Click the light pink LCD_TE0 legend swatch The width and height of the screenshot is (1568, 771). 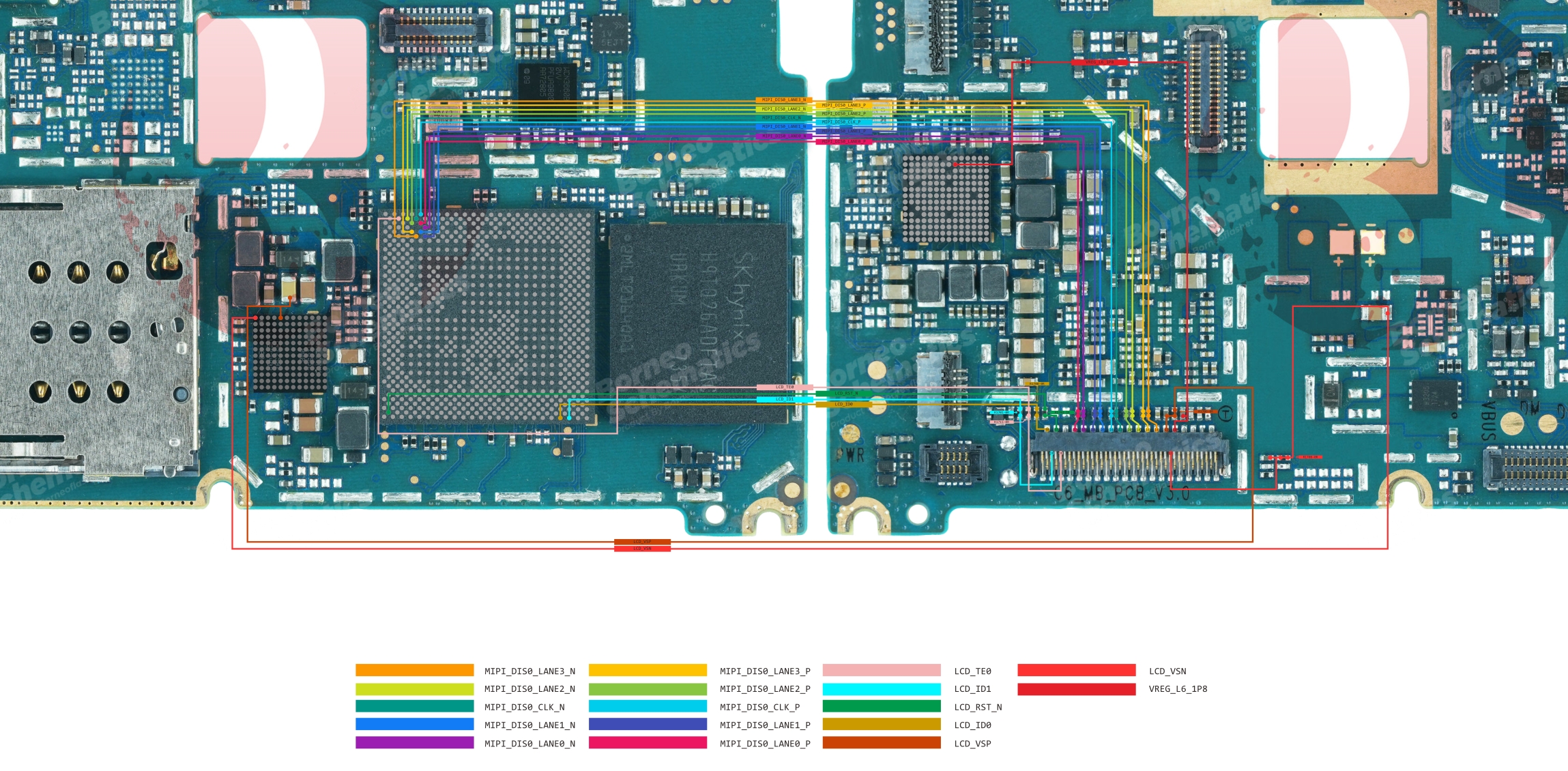tap(882, 670)
